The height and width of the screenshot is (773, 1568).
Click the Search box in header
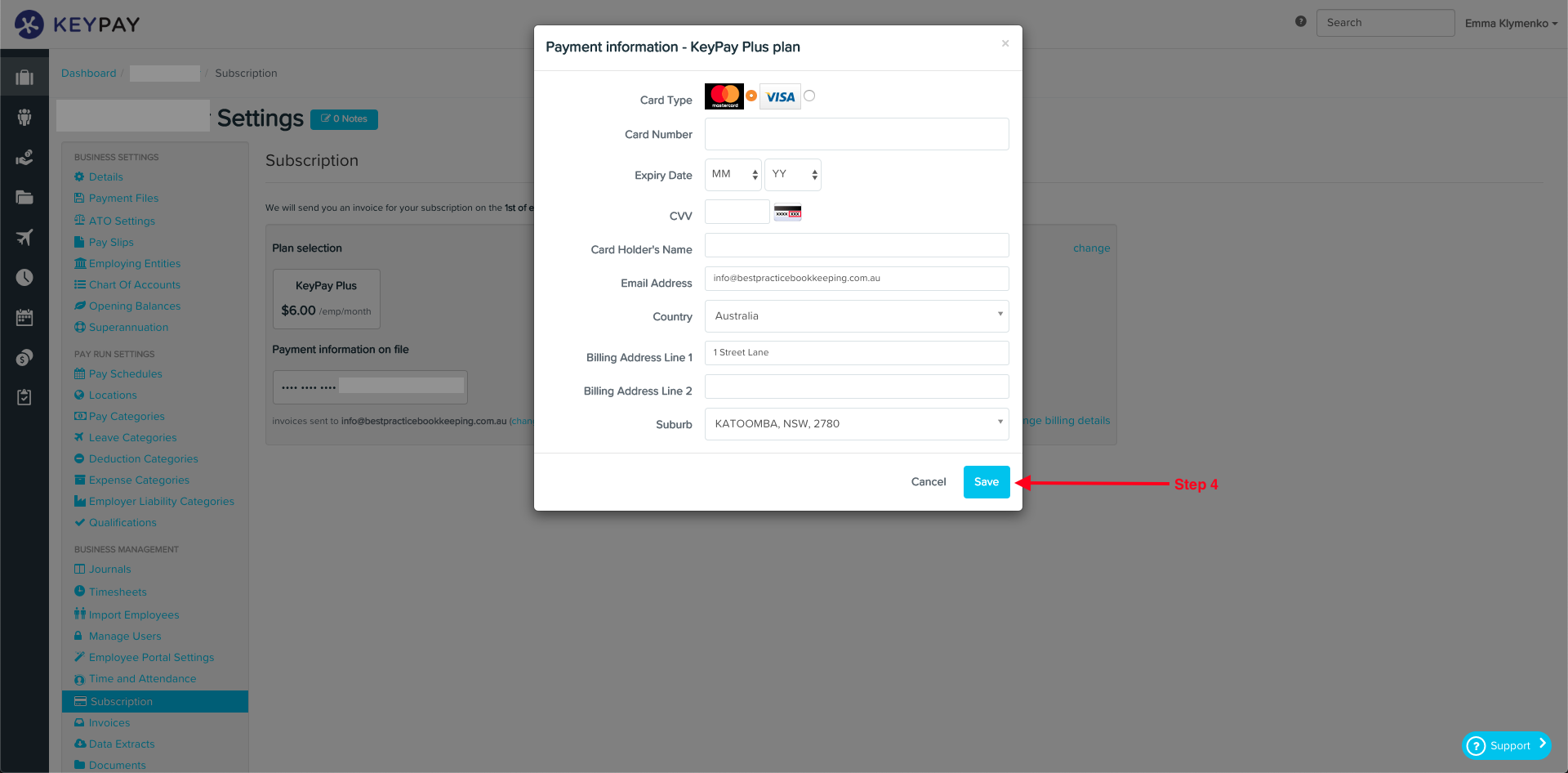coord(1385,23)
